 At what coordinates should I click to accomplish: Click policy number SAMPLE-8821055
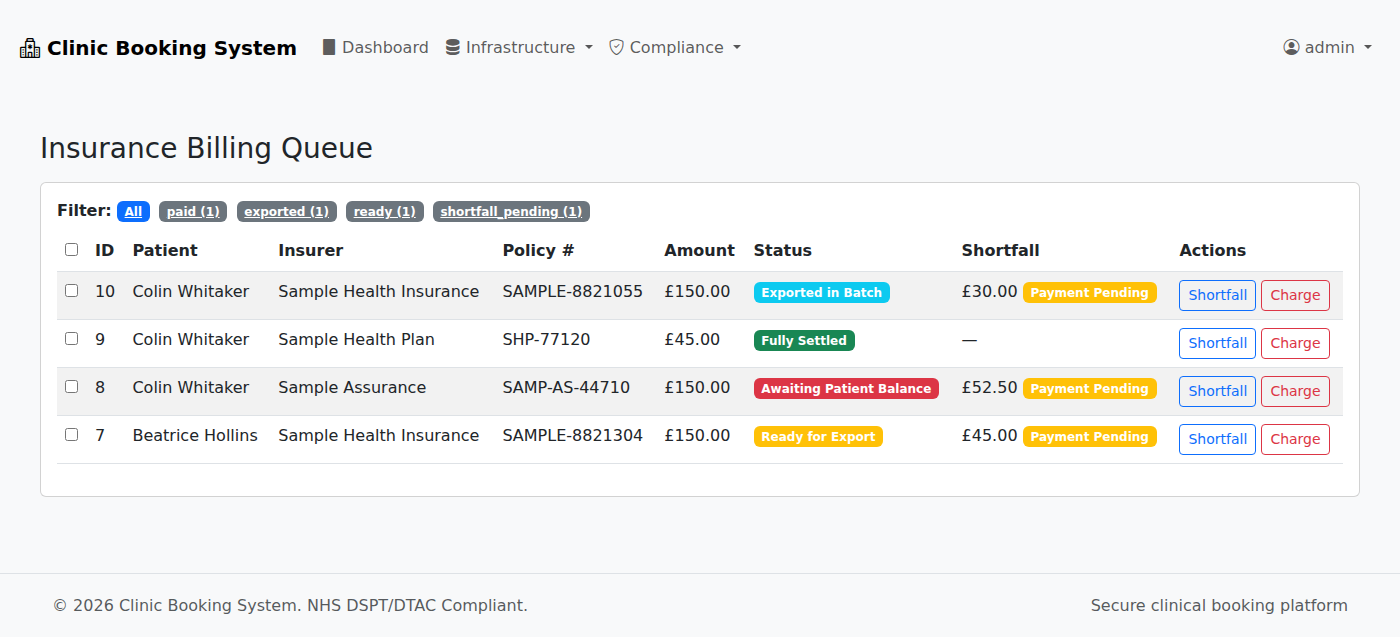(573, 292)
